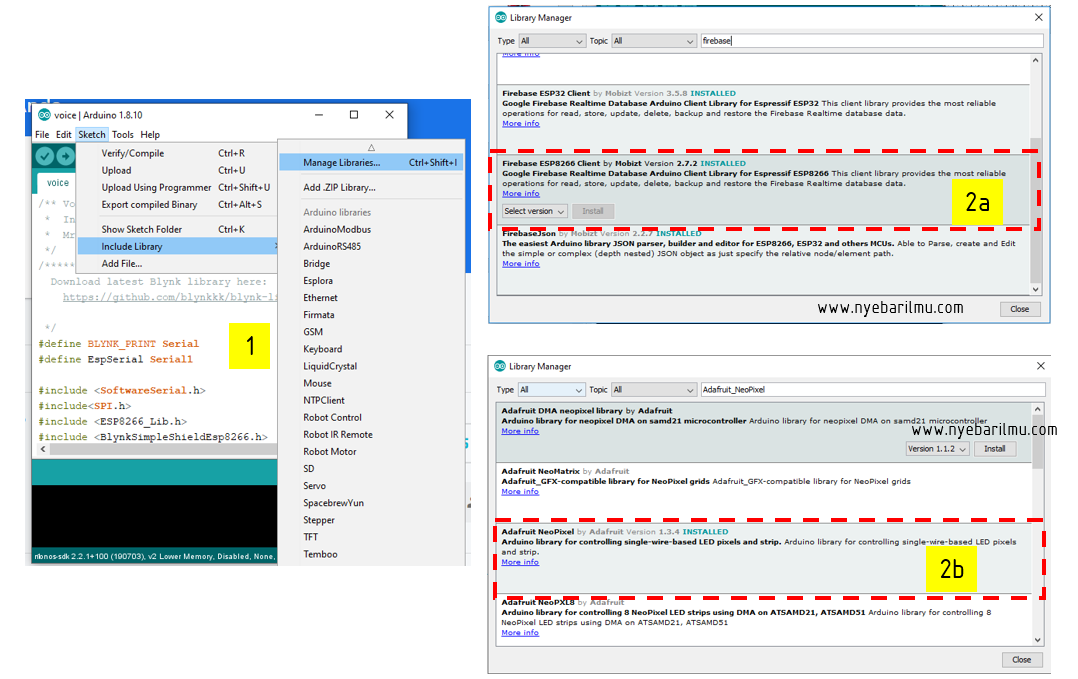Select the Robot Control library
This screenshot has height=679, width=1078.
coord(332,418)
